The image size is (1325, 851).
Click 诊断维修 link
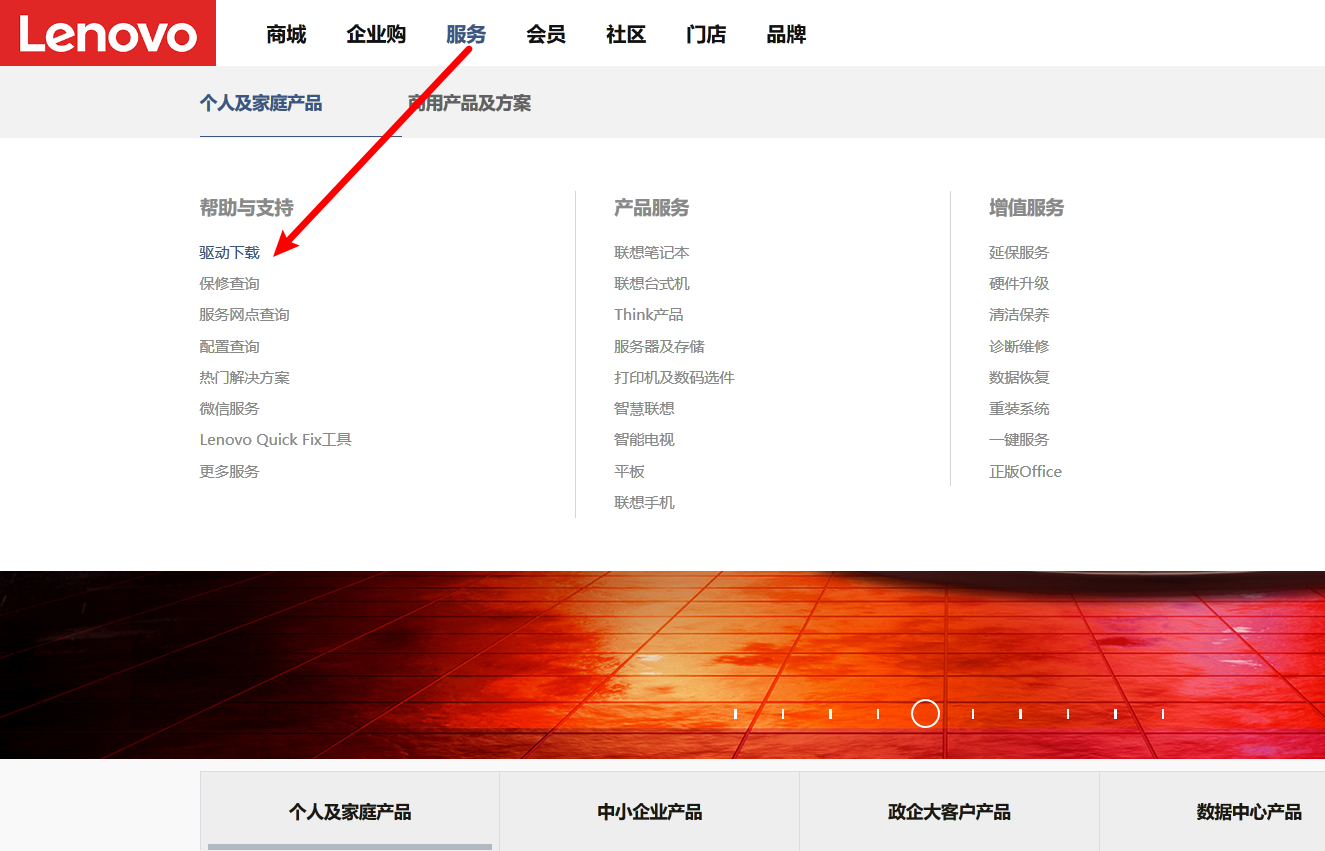(x=1019, y=347)
